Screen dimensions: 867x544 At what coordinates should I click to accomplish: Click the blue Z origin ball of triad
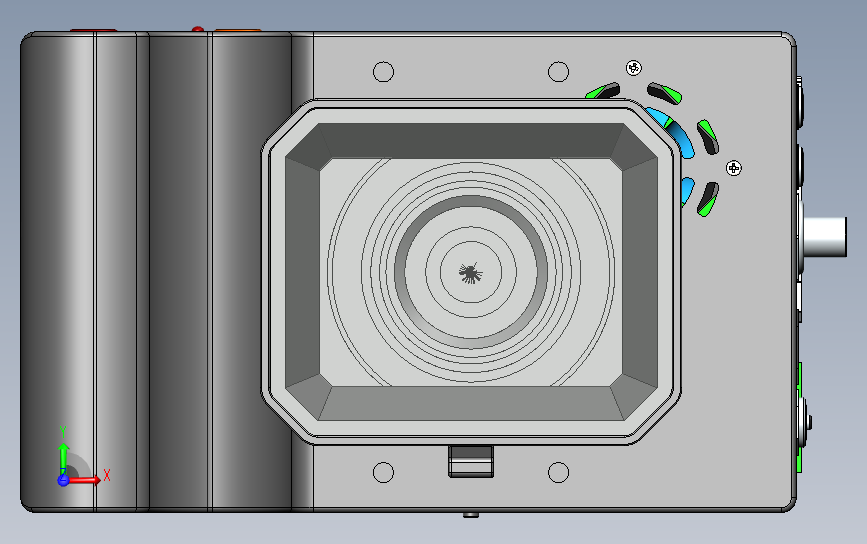coord(63,480)
